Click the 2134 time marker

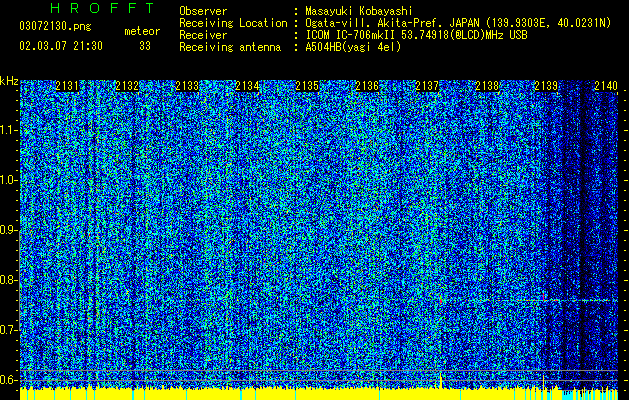[247, 86]
